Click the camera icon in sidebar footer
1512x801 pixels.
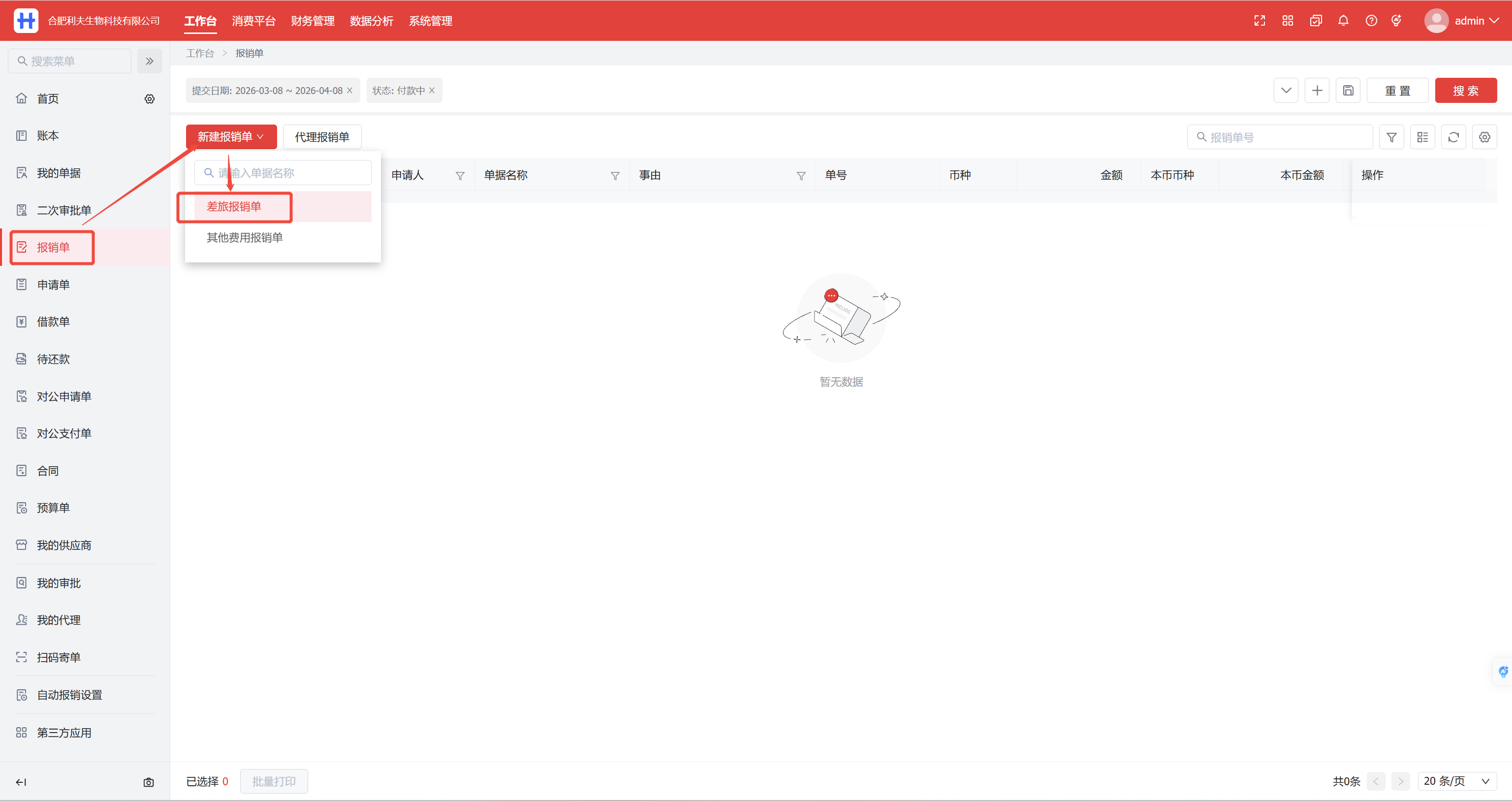149,782
